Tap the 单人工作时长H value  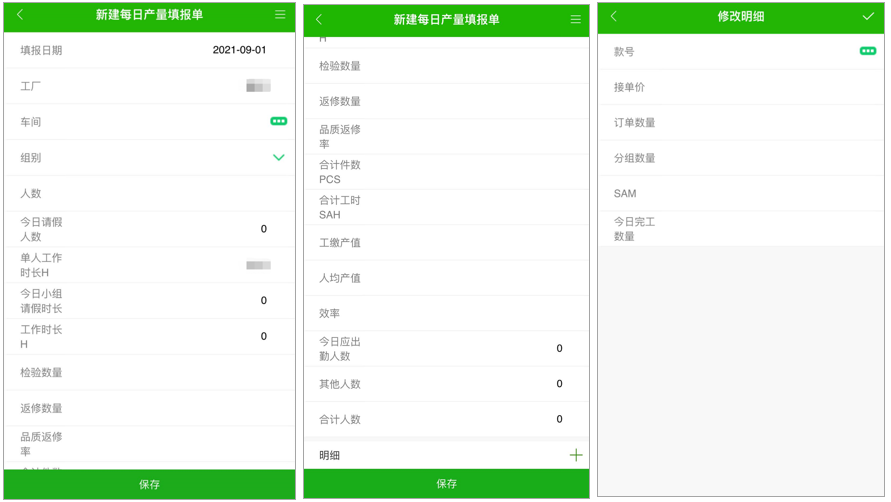[x=259, y=265]
